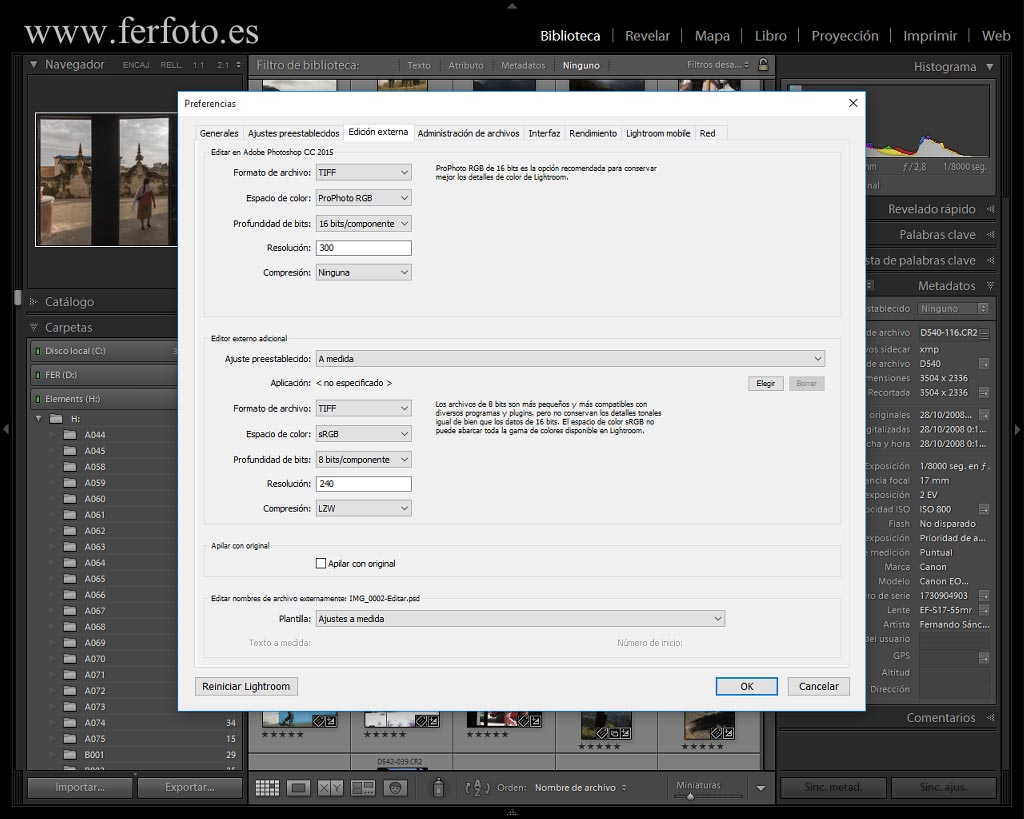This screenshot has width=1024, height=819.
Task: Select the Painter spray can tool
Action: coord(438,788)
